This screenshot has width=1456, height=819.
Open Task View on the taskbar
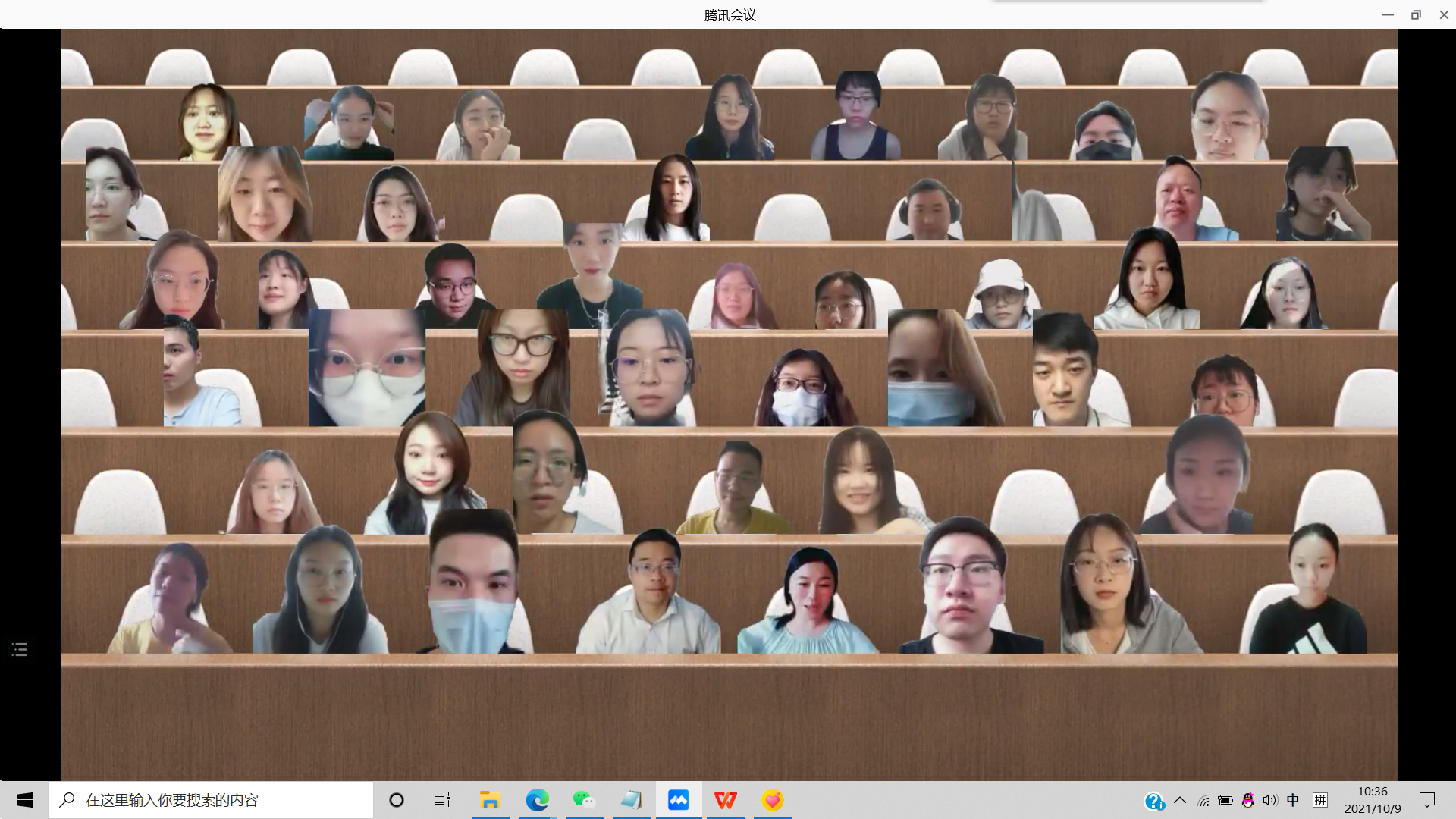pos(442,800)
